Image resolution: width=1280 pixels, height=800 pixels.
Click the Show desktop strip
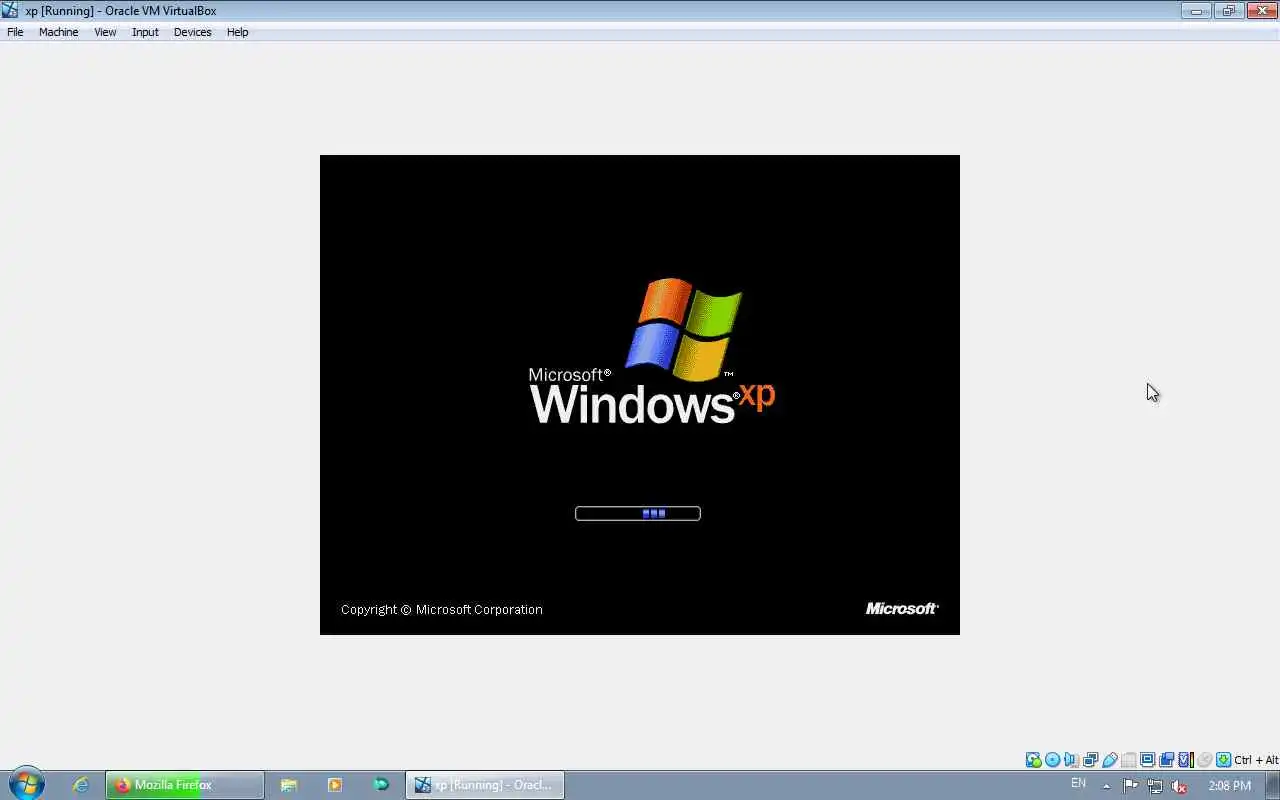1272,785
